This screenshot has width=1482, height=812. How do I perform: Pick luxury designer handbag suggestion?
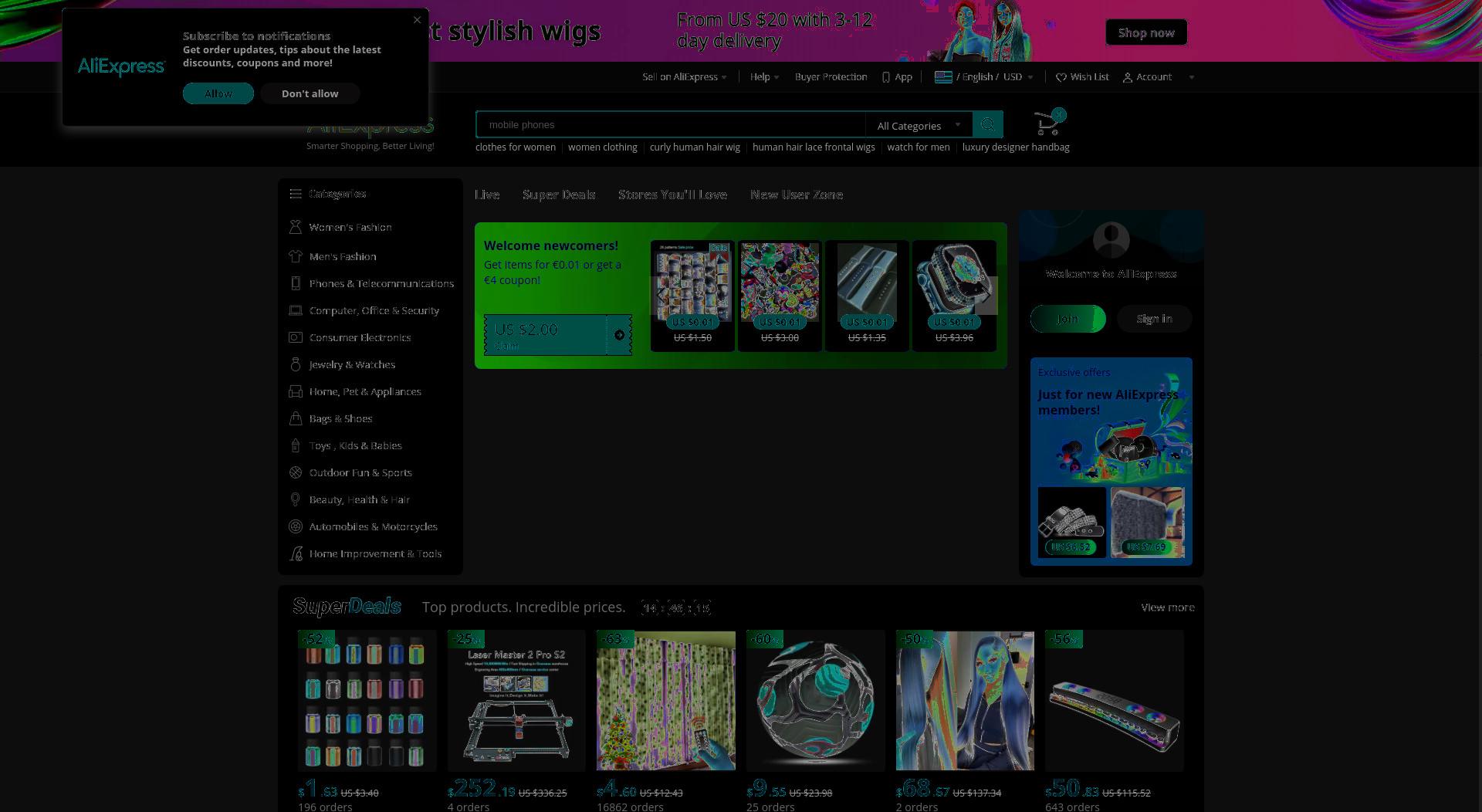click(x=1016, y=147)
